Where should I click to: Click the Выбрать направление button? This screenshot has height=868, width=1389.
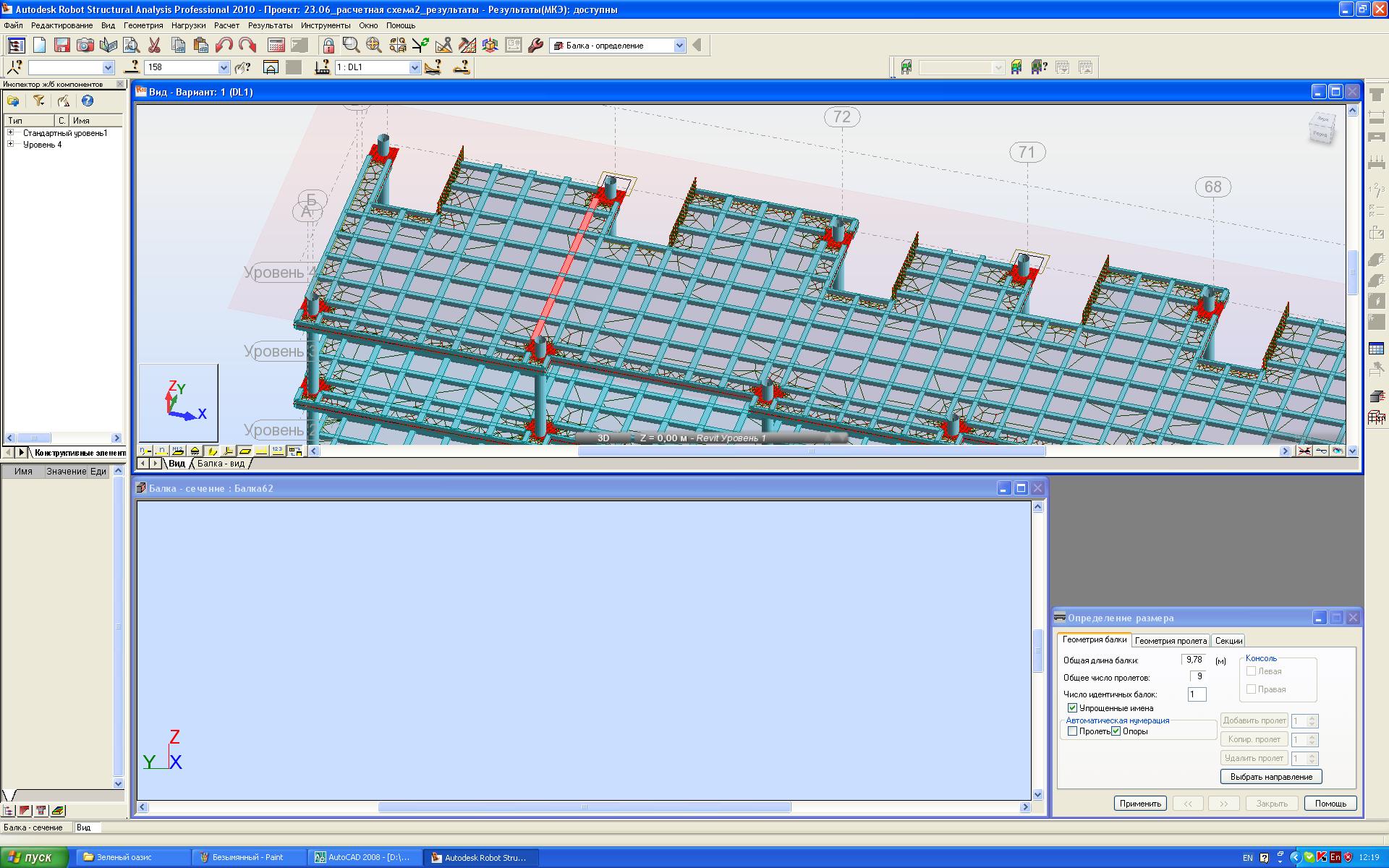point(1271,777)
